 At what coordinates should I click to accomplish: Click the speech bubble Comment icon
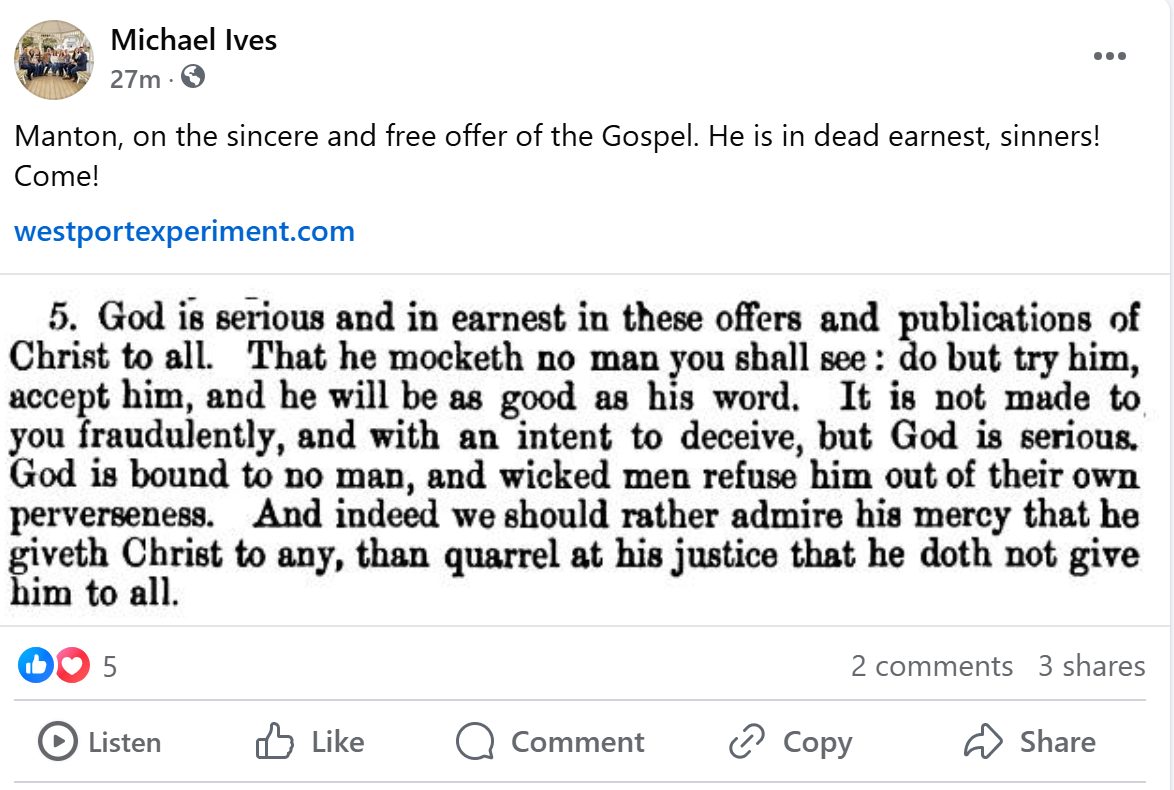pos(474,742)
